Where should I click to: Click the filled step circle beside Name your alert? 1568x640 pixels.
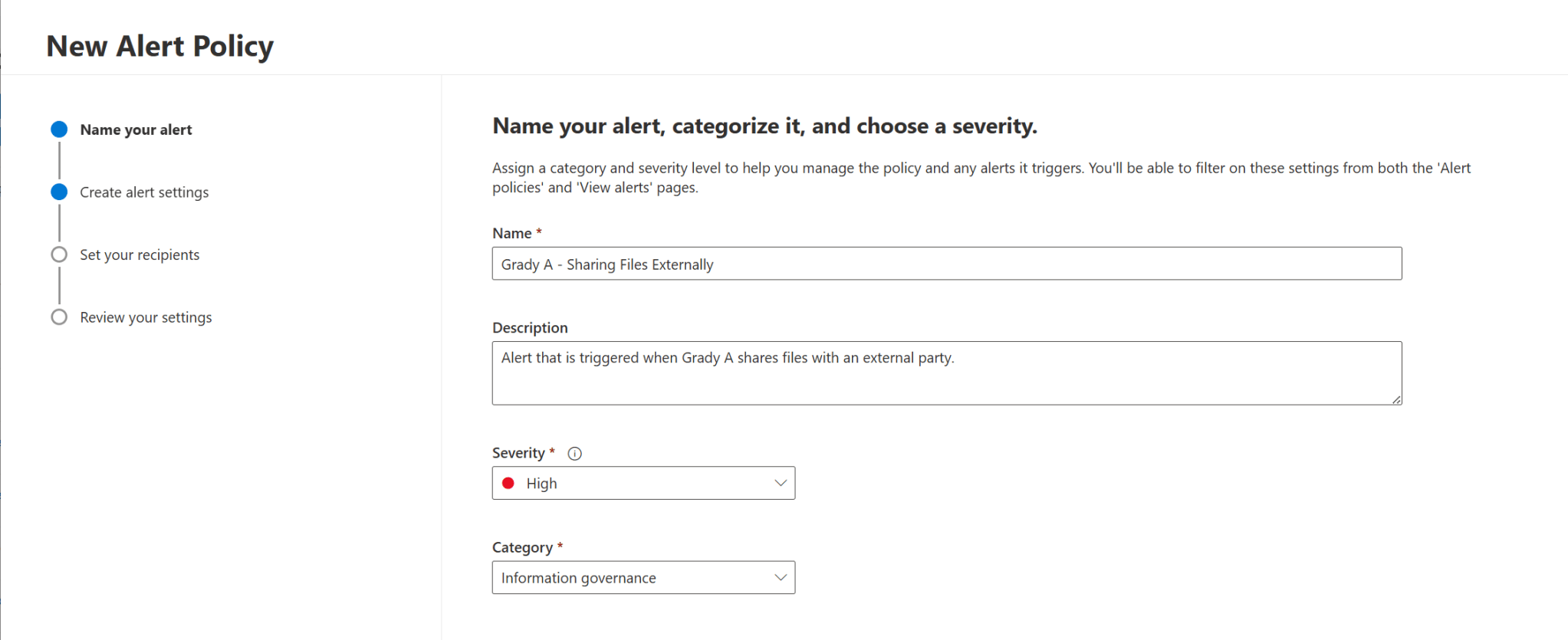click(58, 129)
